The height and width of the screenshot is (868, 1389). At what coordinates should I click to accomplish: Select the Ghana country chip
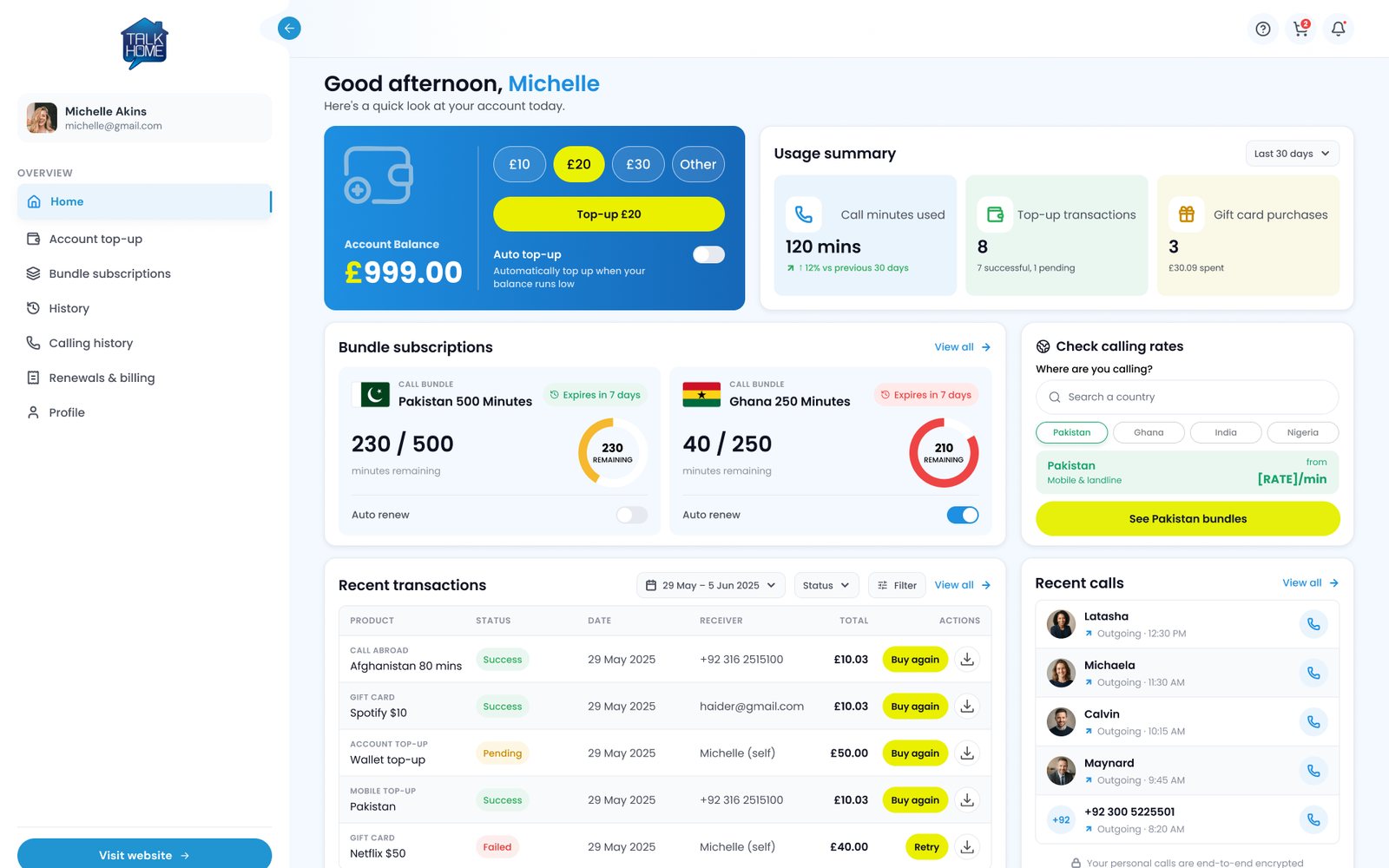click(x=1149, y=432)
